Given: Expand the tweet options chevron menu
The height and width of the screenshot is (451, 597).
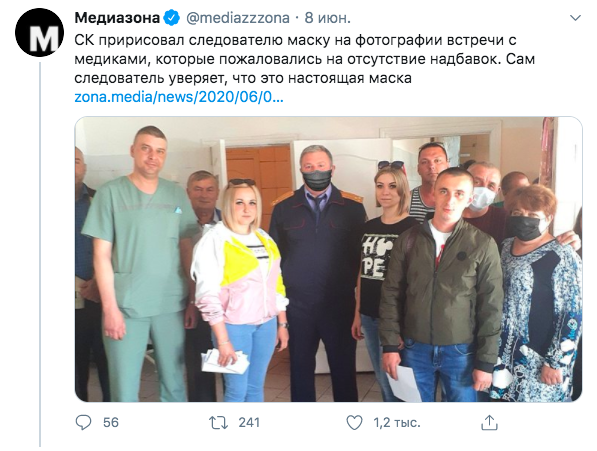Looking at the screenshot, I should click(x=575, y=18).
